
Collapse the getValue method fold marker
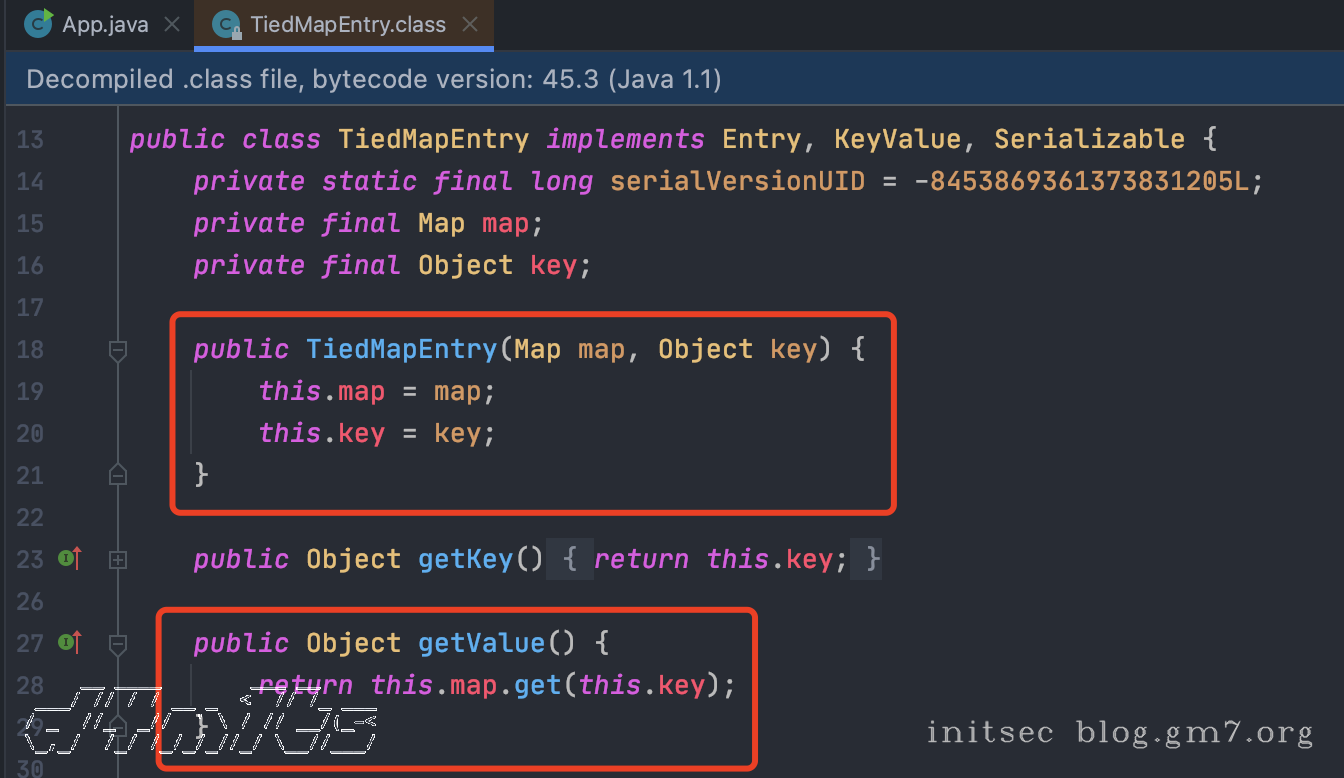coord(118,644)
